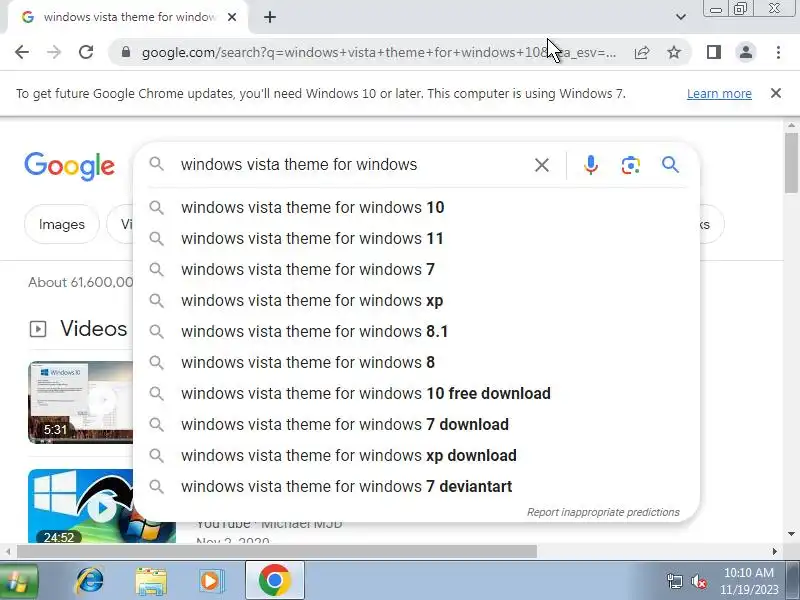This screenshot has height=600, width=800.
Task: Select suggestion ending in windows 11
Action: pyautogui.click(x=417, y=239)
